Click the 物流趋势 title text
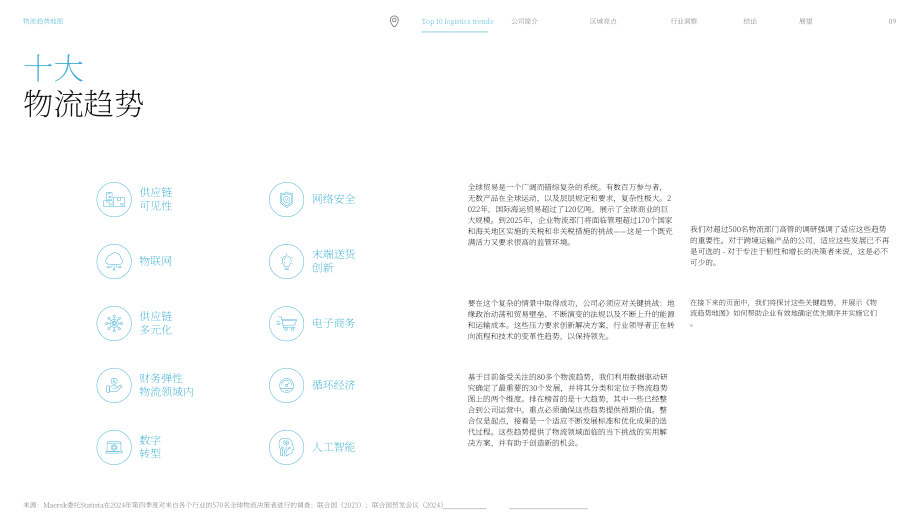The image size is (920, 518). (83, 104)
